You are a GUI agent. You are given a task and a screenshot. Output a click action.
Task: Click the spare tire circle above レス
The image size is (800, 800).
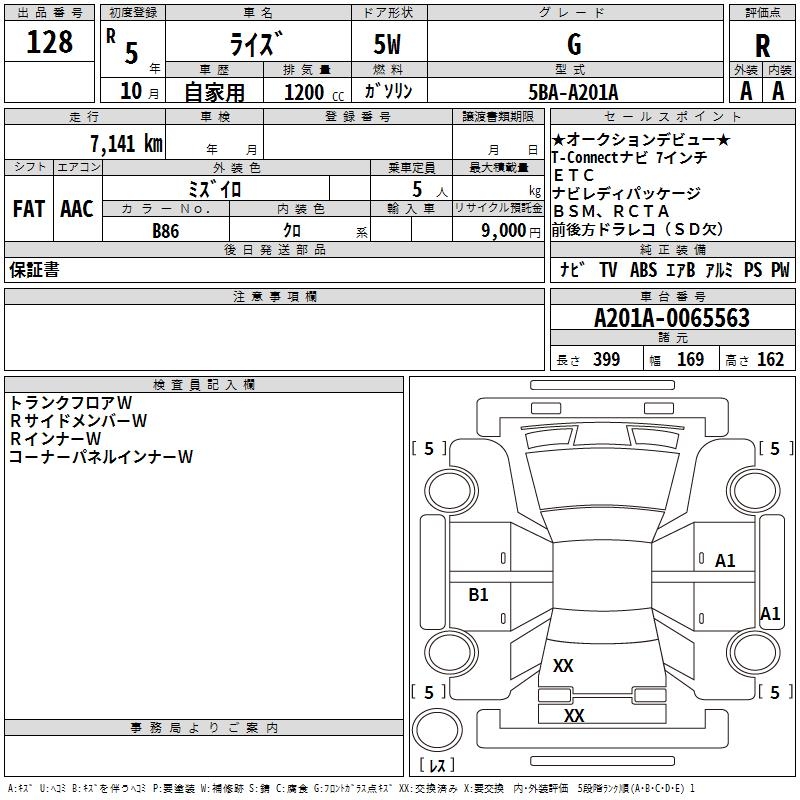coord(437,729)
